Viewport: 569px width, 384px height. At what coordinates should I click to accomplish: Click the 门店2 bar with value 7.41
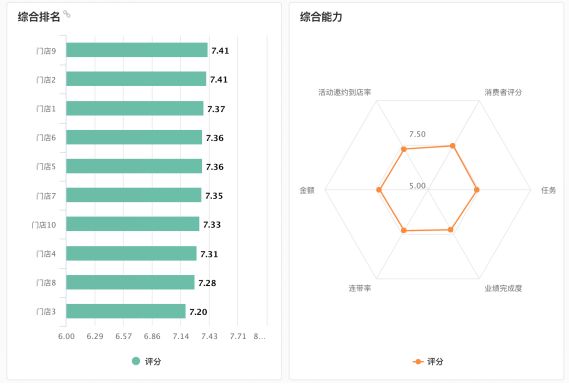pos(136,79)
